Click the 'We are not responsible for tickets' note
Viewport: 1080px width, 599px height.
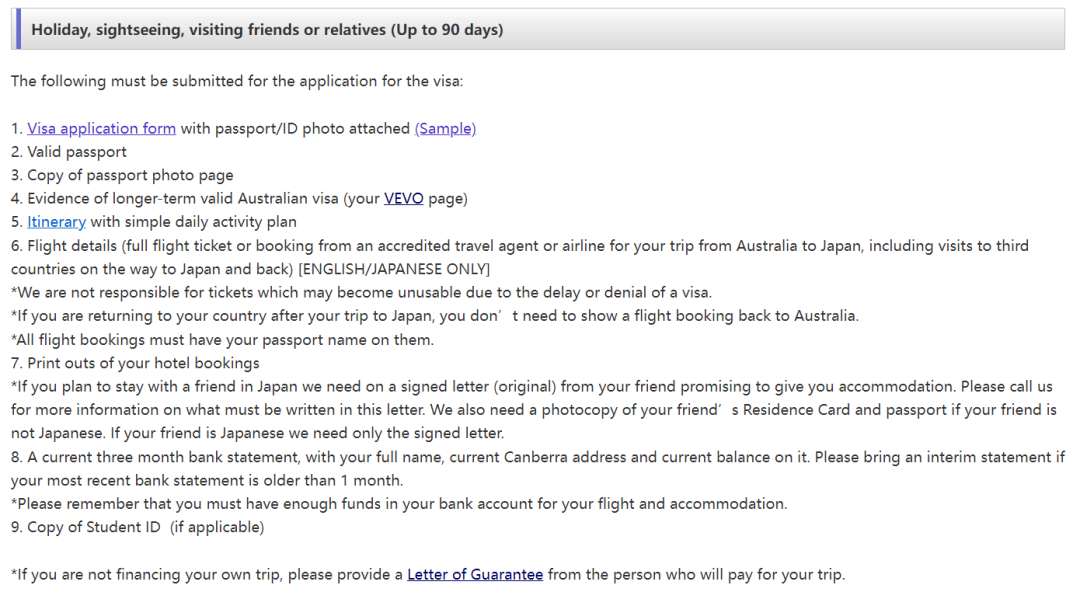[362, 293]
